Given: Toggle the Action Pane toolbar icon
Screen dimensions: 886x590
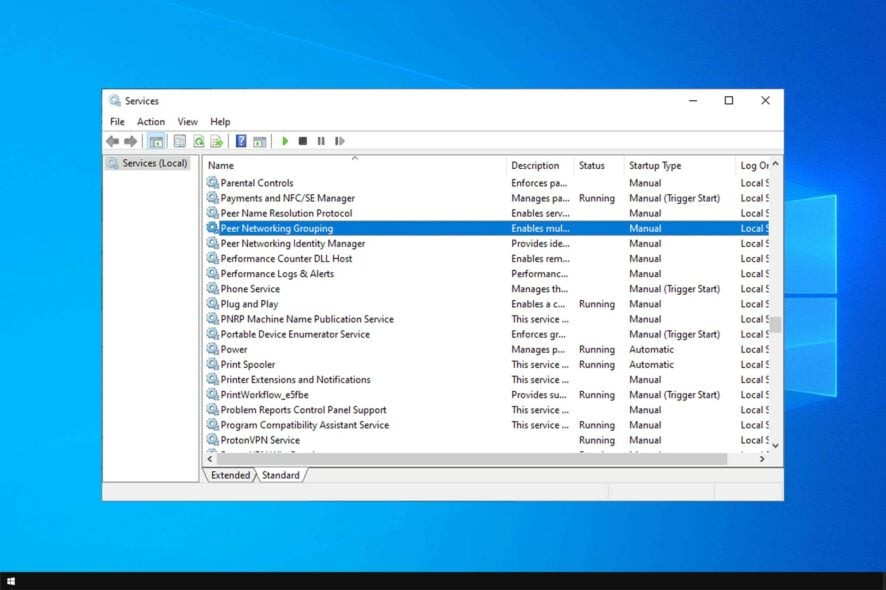Looking at the screenshot, I should point(259,141).
